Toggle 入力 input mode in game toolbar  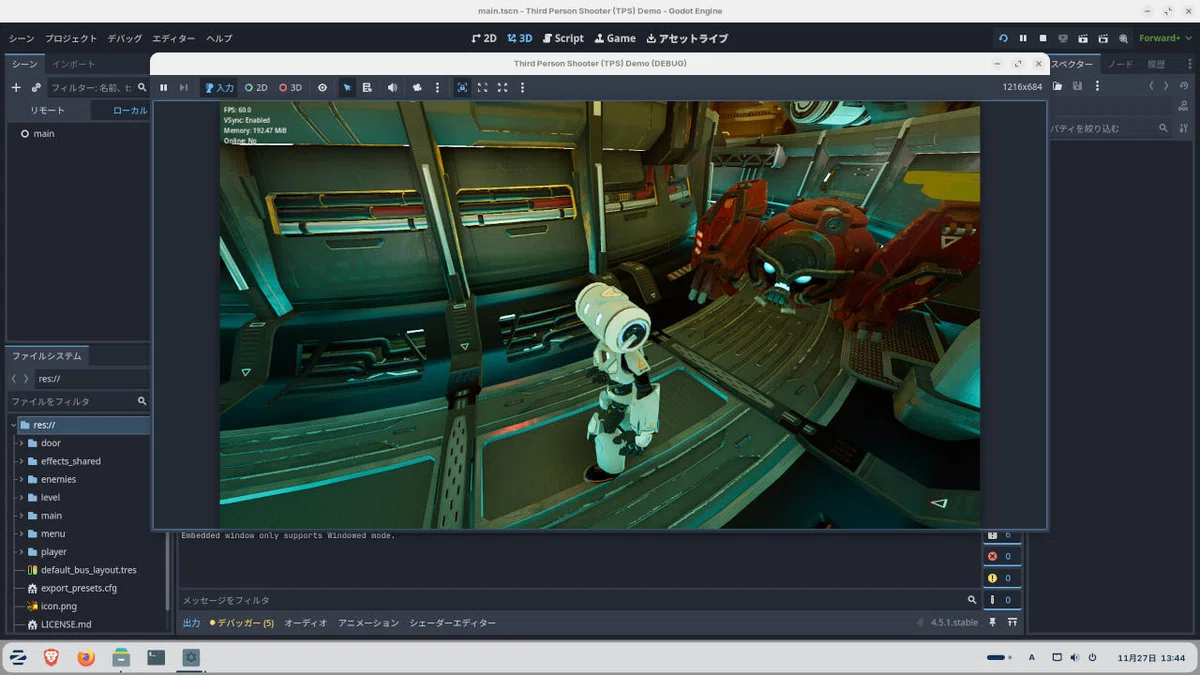[x=219, y=88]
